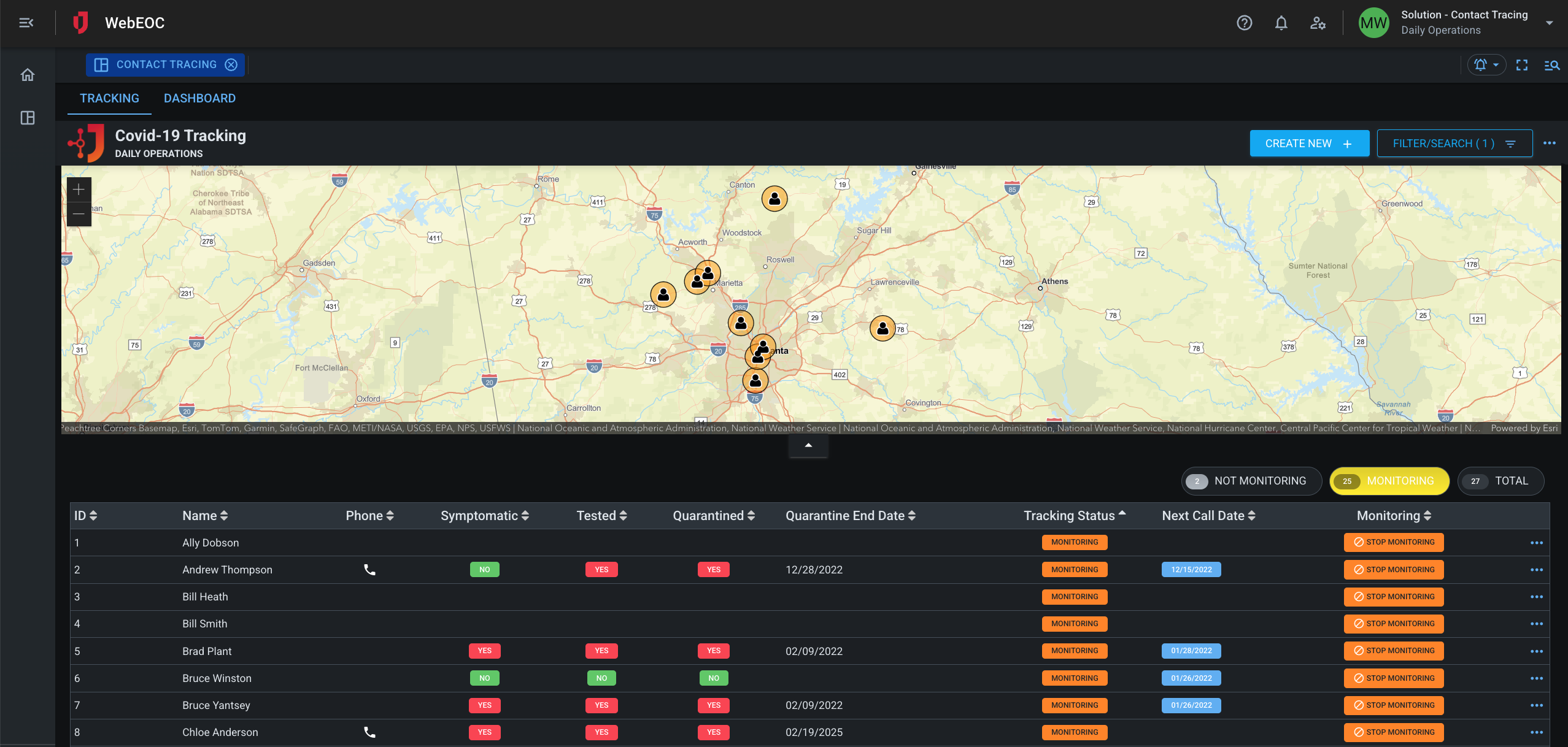Click the notifications bell icon
This screenshot has height=747, width=1568.
[x=1281, y=23]
